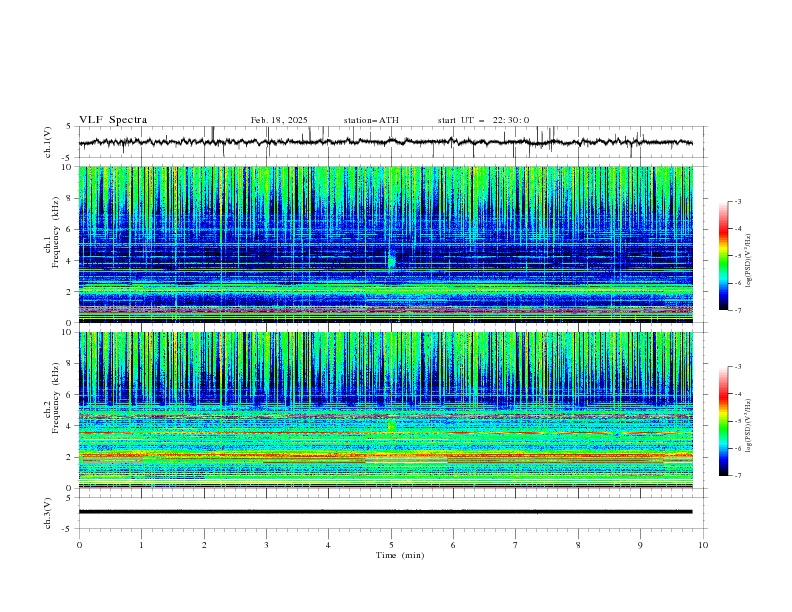Click the "ch.3(V)" axis label

tap(48, 513)
